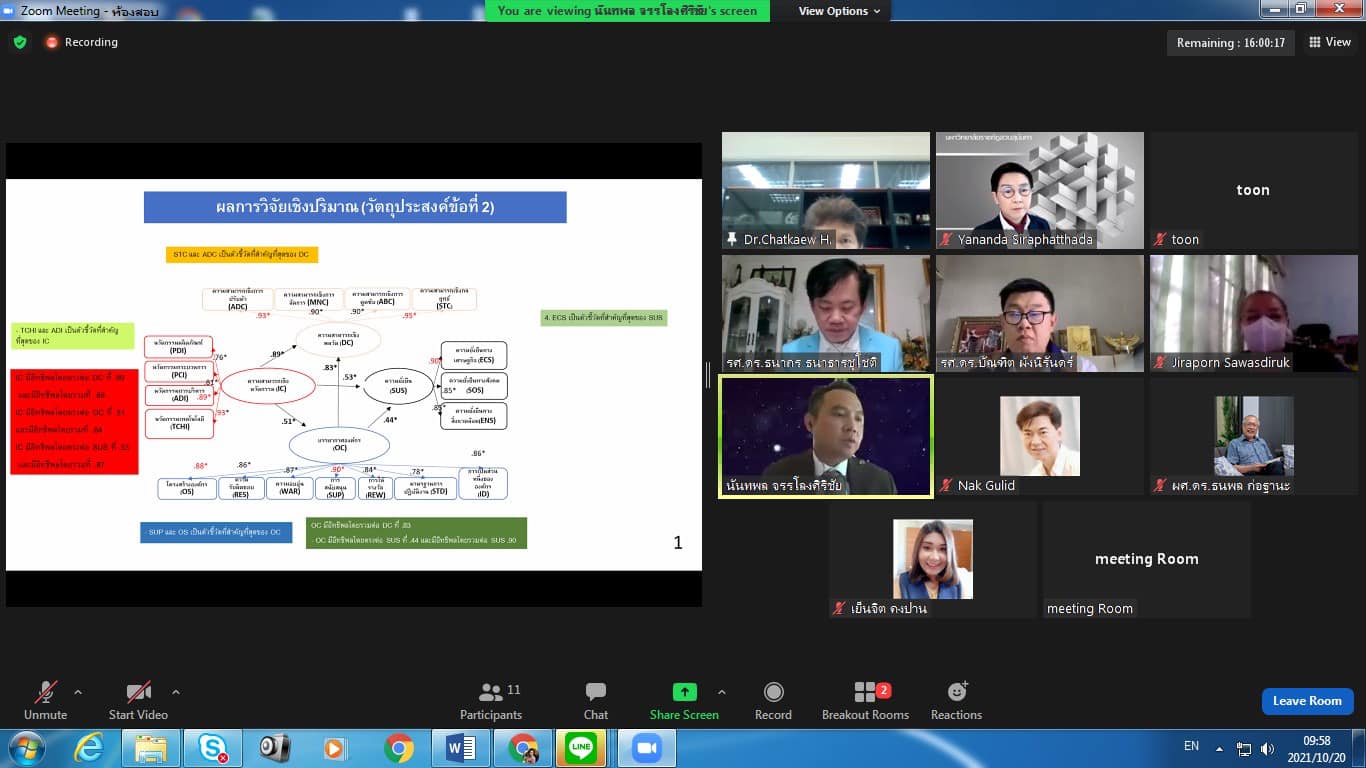Viewport: 1366px width, 768px height.
Task: Expand audio options arrow beside Unmute
Action: point(78,692)
